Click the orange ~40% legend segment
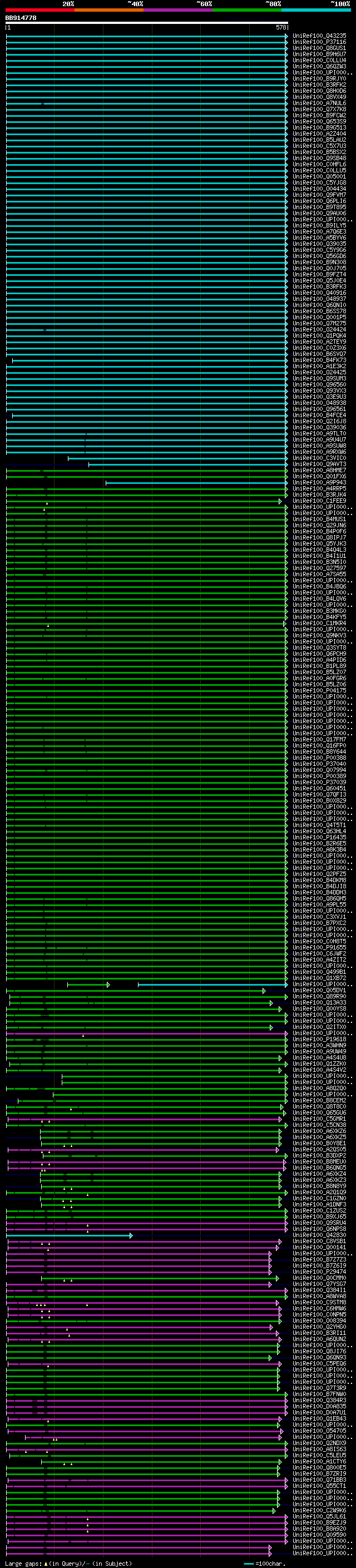 pyautogui.click(x=110, y=10)
